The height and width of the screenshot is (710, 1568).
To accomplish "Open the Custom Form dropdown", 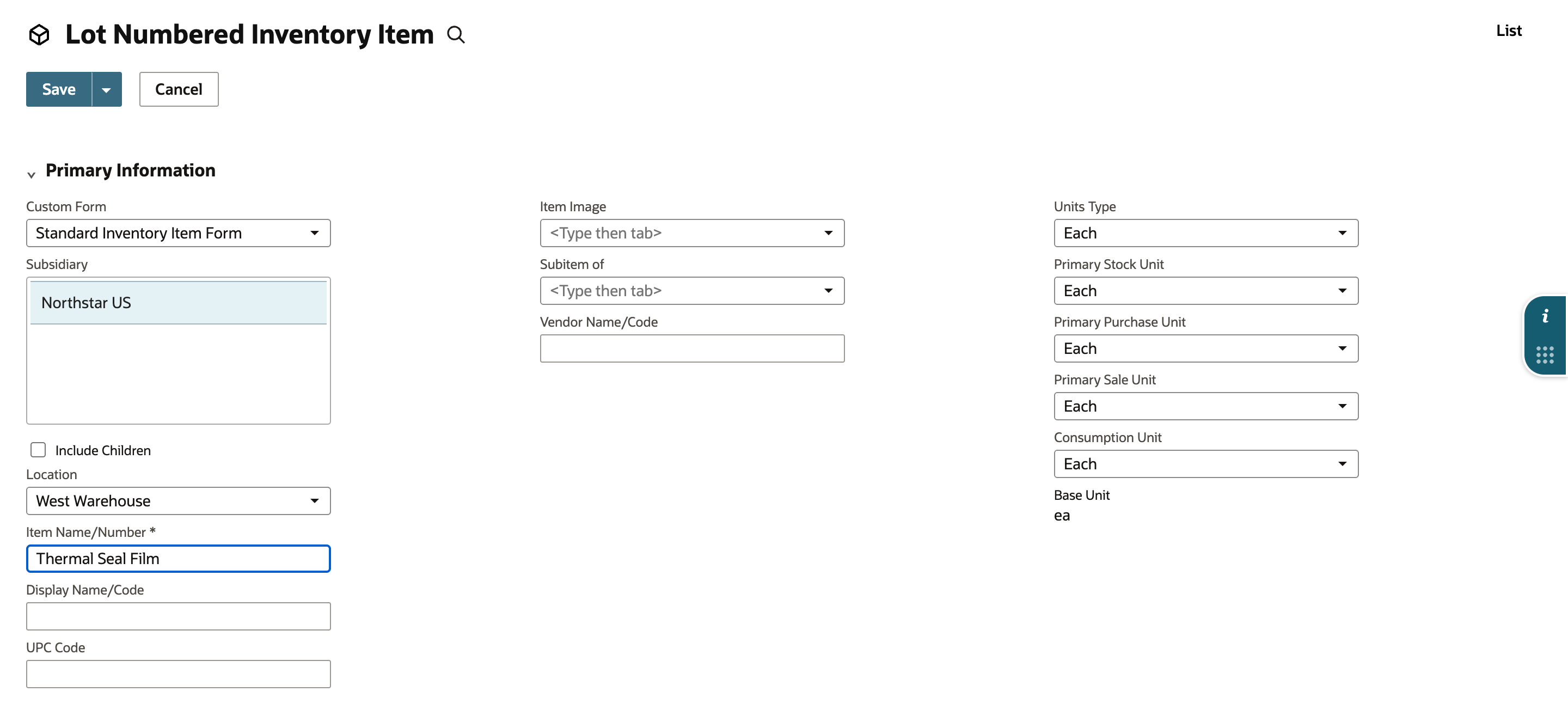I will point(179,232).
